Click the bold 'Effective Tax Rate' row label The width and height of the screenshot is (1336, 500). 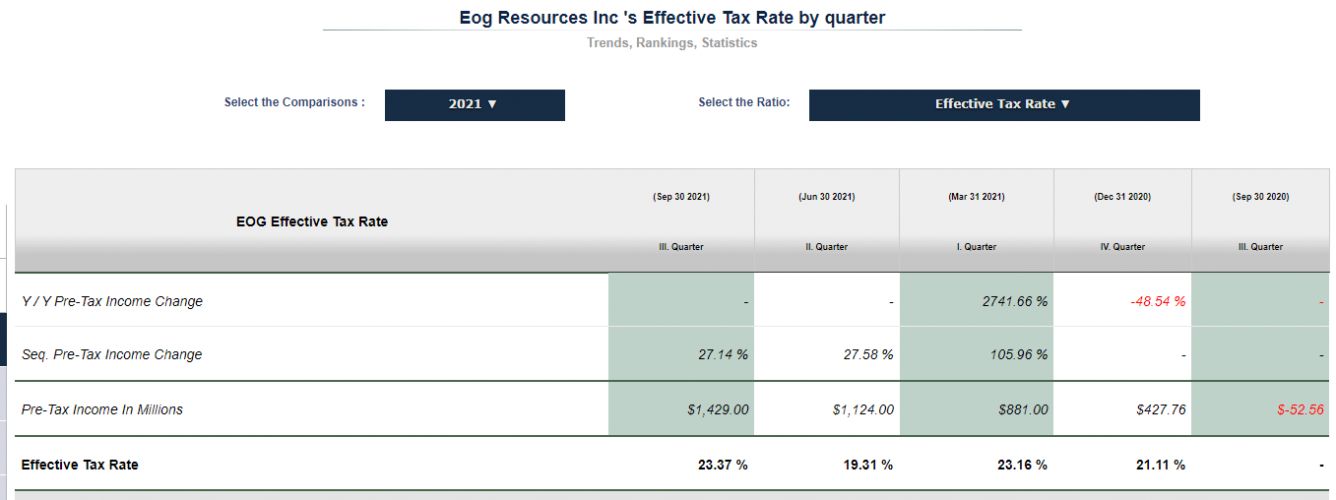point(80,465)
